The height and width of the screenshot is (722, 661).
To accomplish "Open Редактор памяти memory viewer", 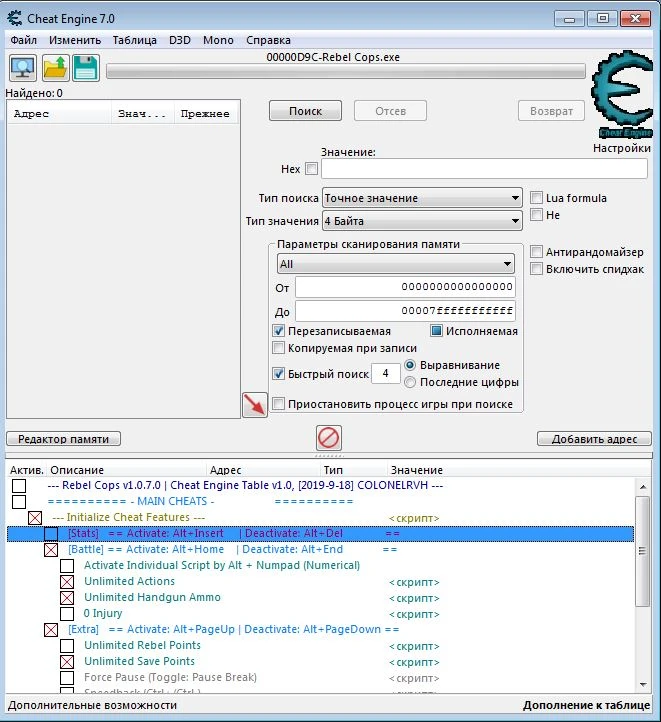I will click(x=64, y=439).
